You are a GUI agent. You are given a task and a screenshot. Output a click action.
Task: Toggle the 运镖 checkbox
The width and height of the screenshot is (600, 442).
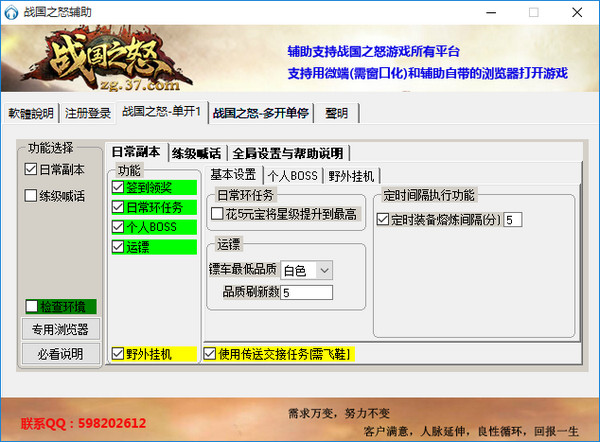(x=118, y=247)
